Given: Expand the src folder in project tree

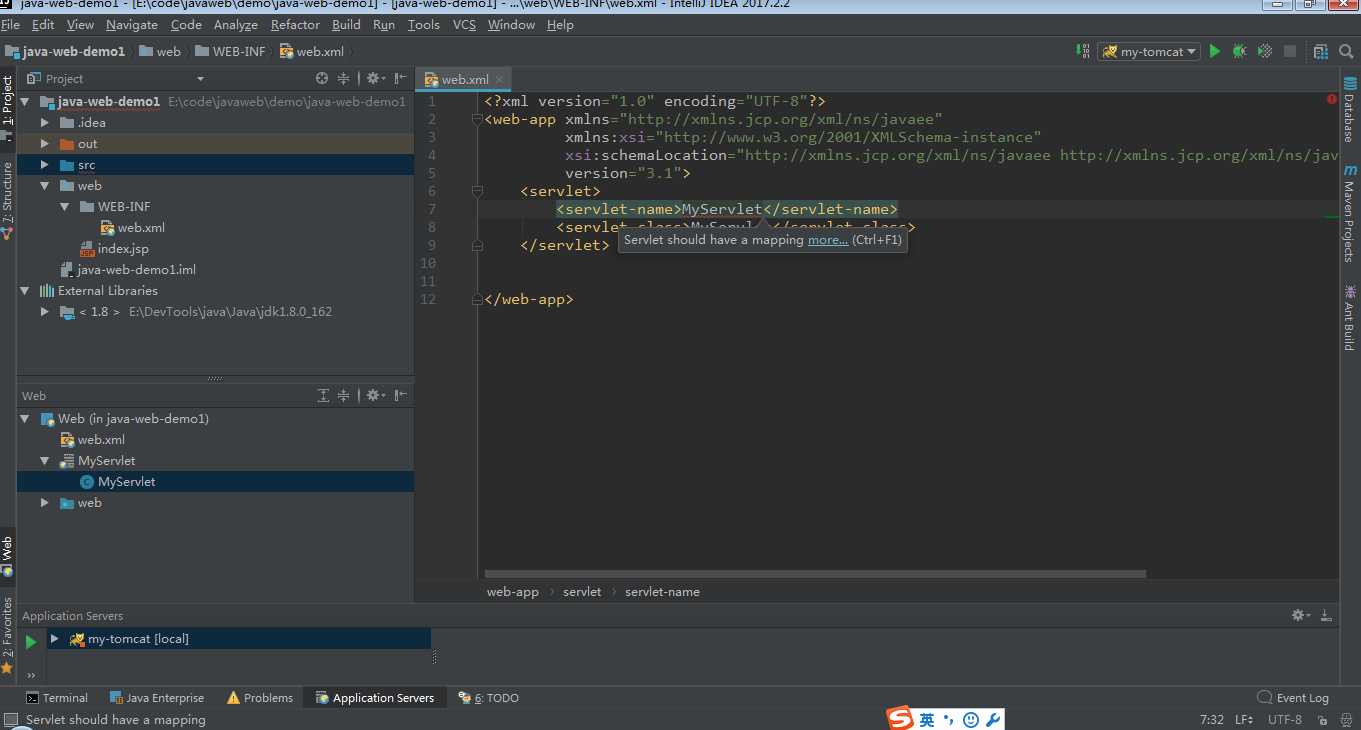Looking at the screenshot, I should click(44, 165).
